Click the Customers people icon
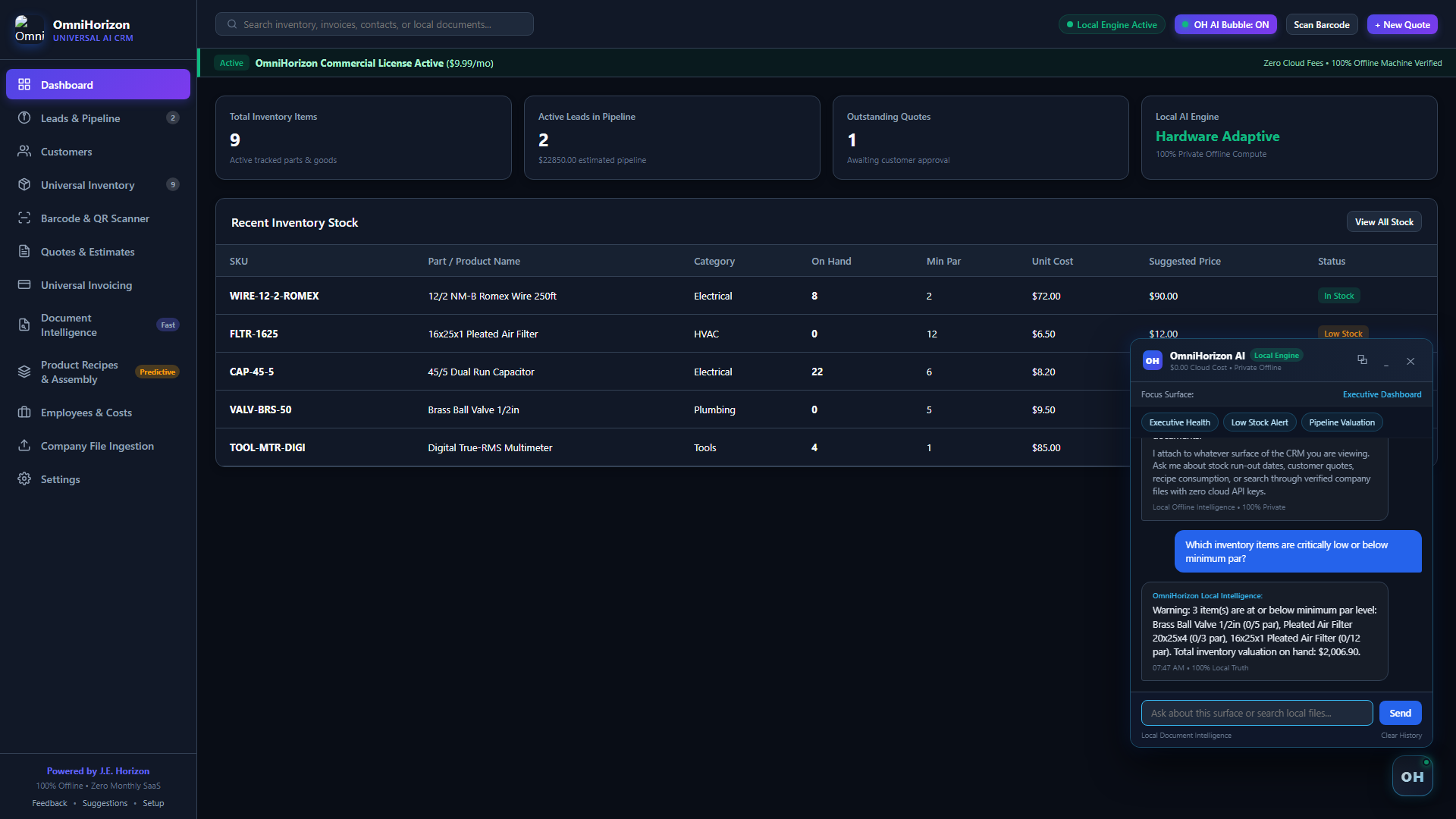The width and height of the screenshot is (1456, 819). (24, 151)
